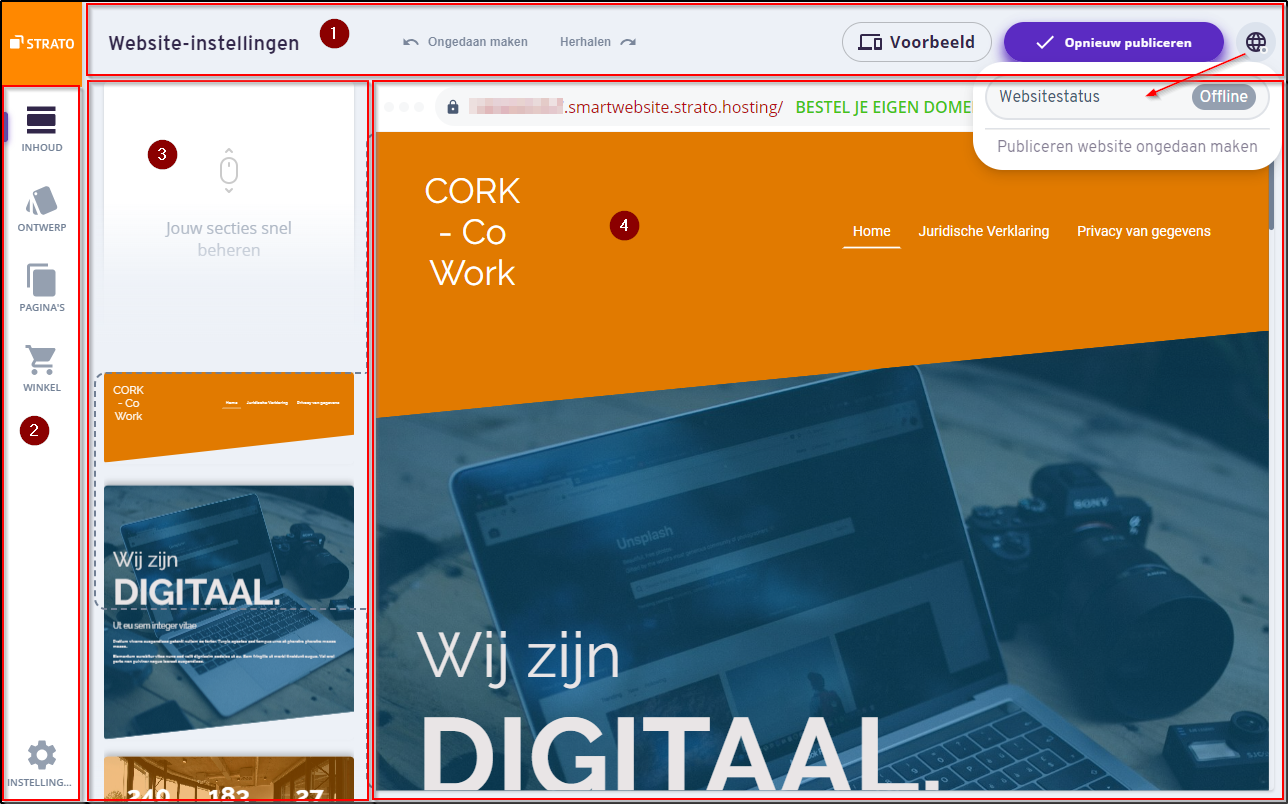
Task: Click the STRATO logo
Action: [41, 41]
